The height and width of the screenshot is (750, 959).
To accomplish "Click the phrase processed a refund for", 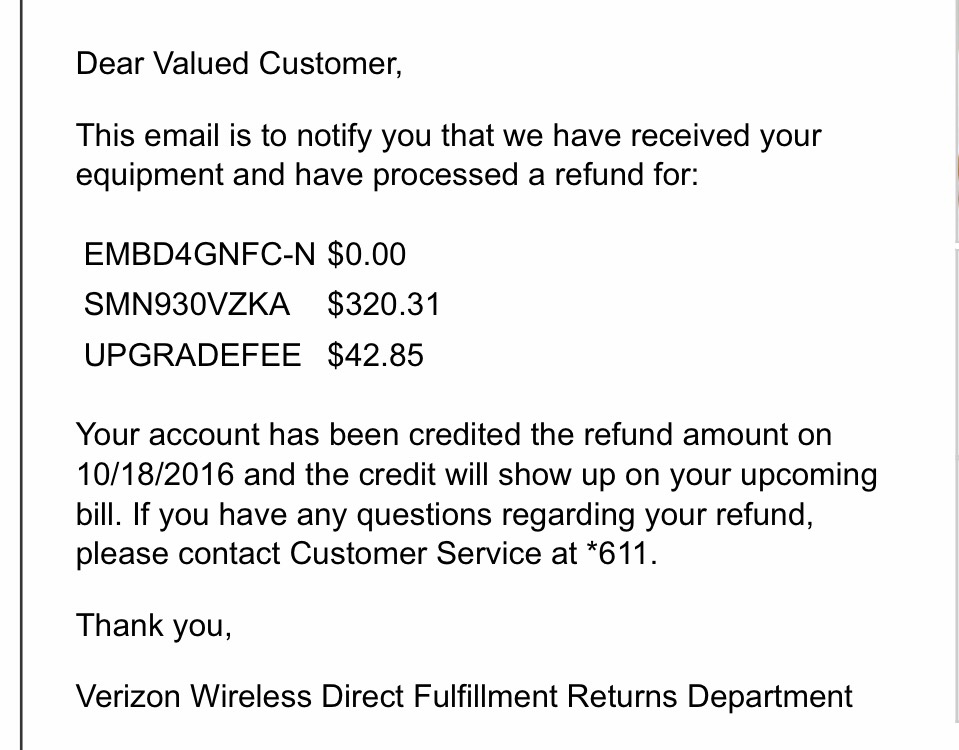I will (535, 175).
